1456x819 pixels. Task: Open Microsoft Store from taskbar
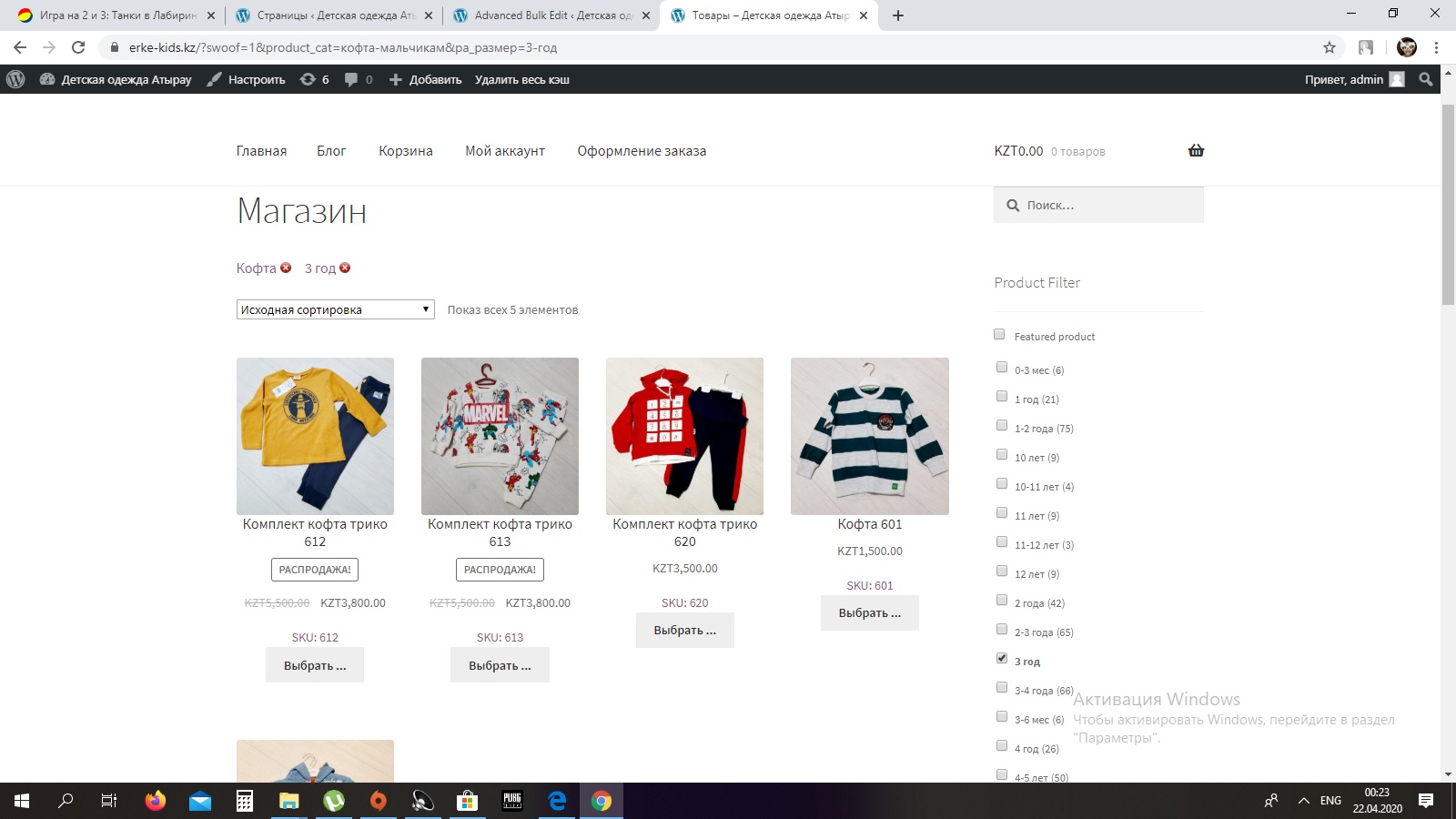pos(468,801)
